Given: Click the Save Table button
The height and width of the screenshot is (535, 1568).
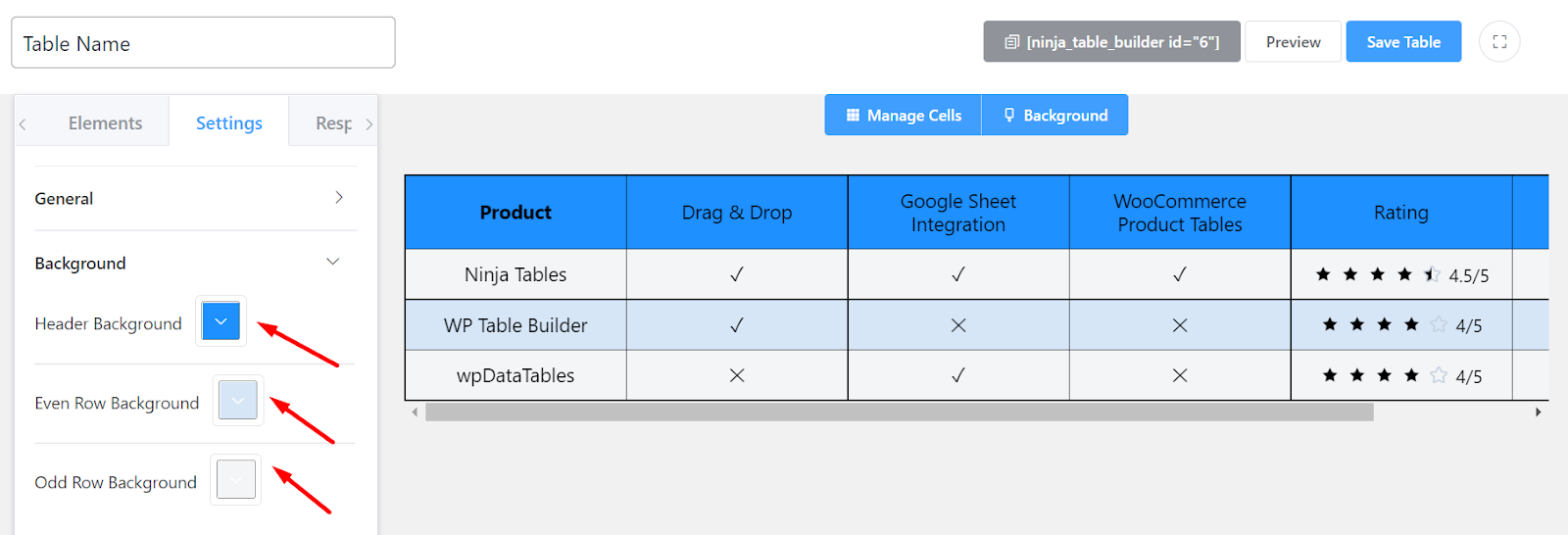Looking at the screenshot, I should point(1403,42).
